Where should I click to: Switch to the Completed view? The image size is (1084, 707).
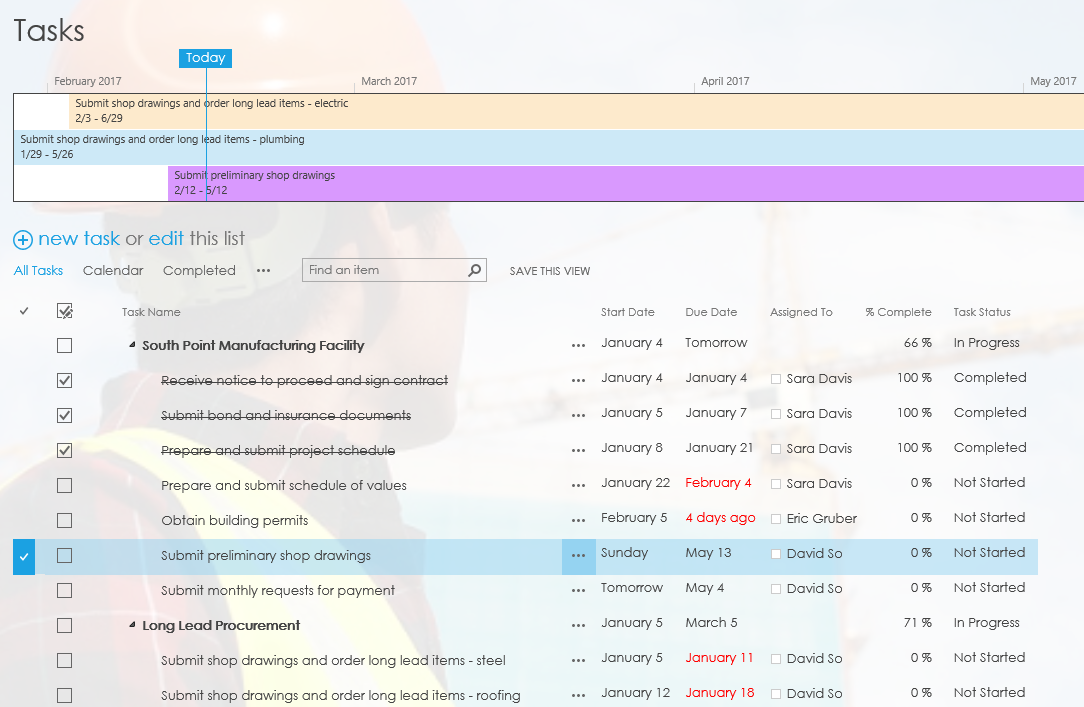click(199, 271)
